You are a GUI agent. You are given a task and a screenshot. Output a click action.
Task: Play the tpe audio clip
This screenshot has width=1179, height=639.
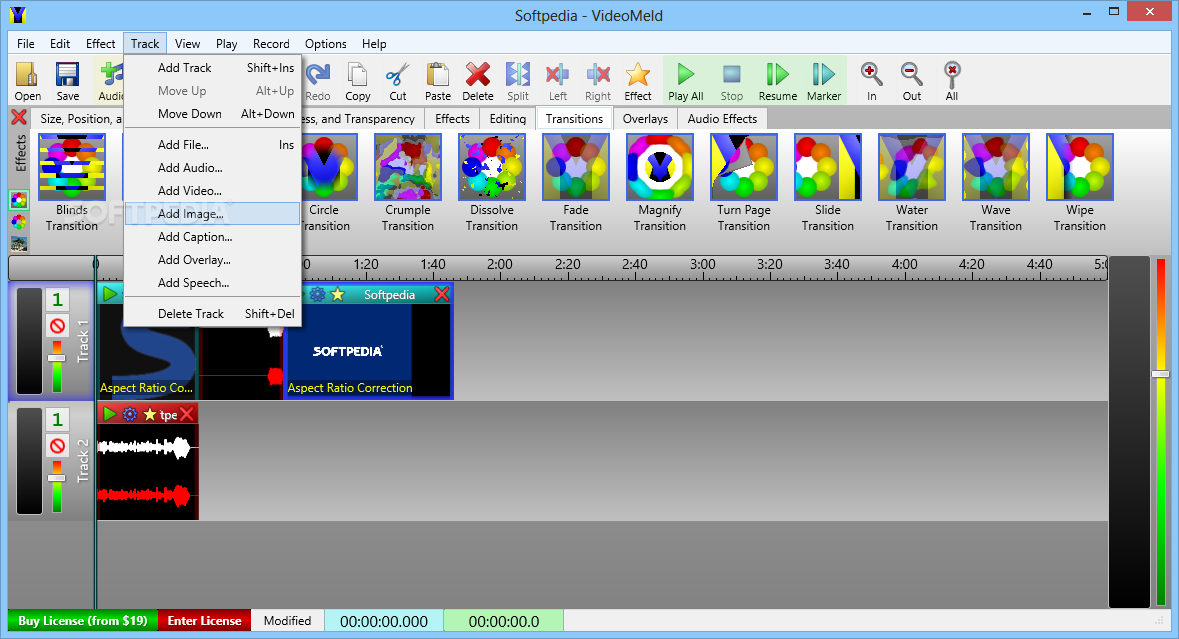click(x=111, y=414)
